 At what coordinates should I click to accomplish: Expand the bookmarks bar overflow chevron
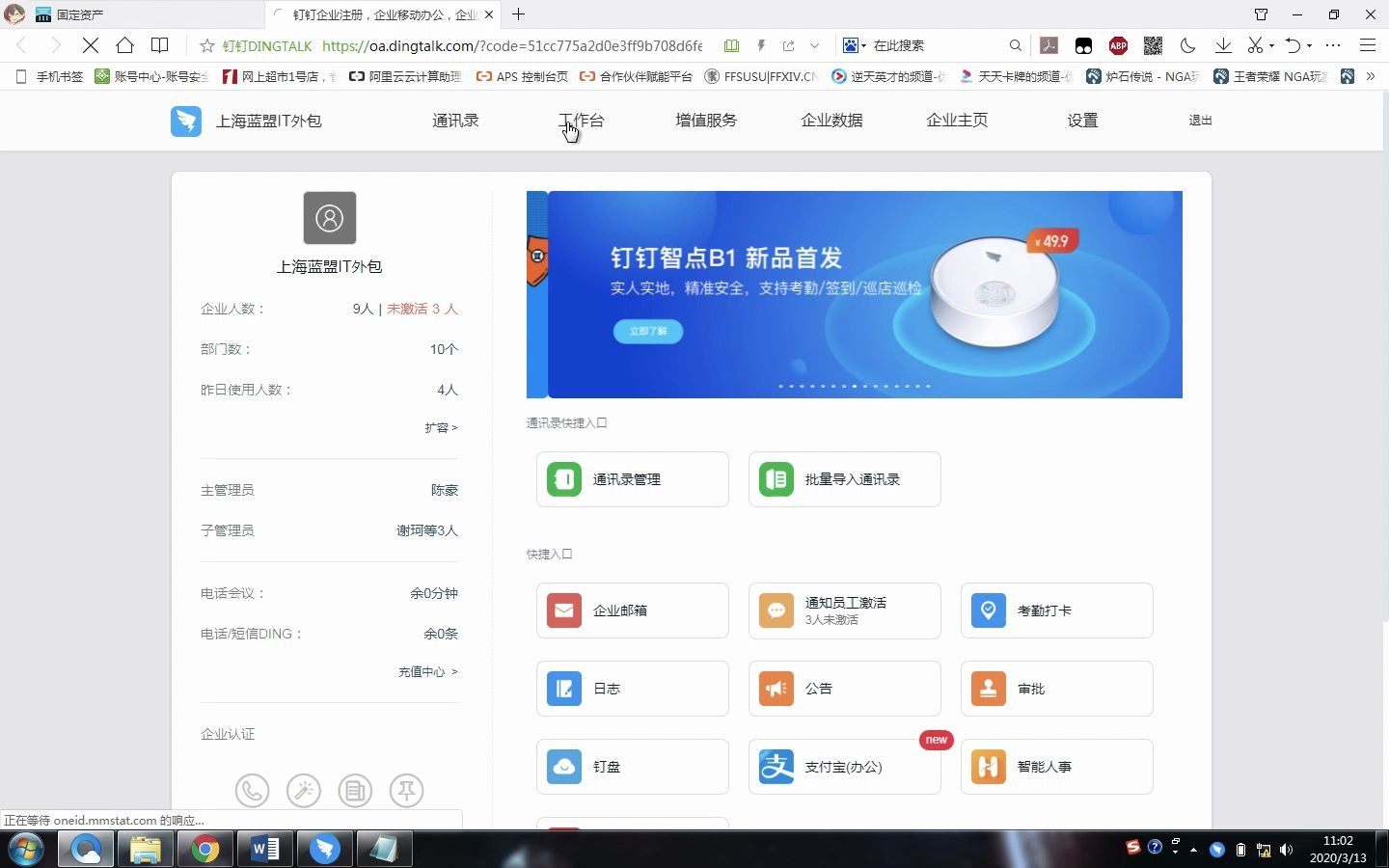(x=1371, y=76)
